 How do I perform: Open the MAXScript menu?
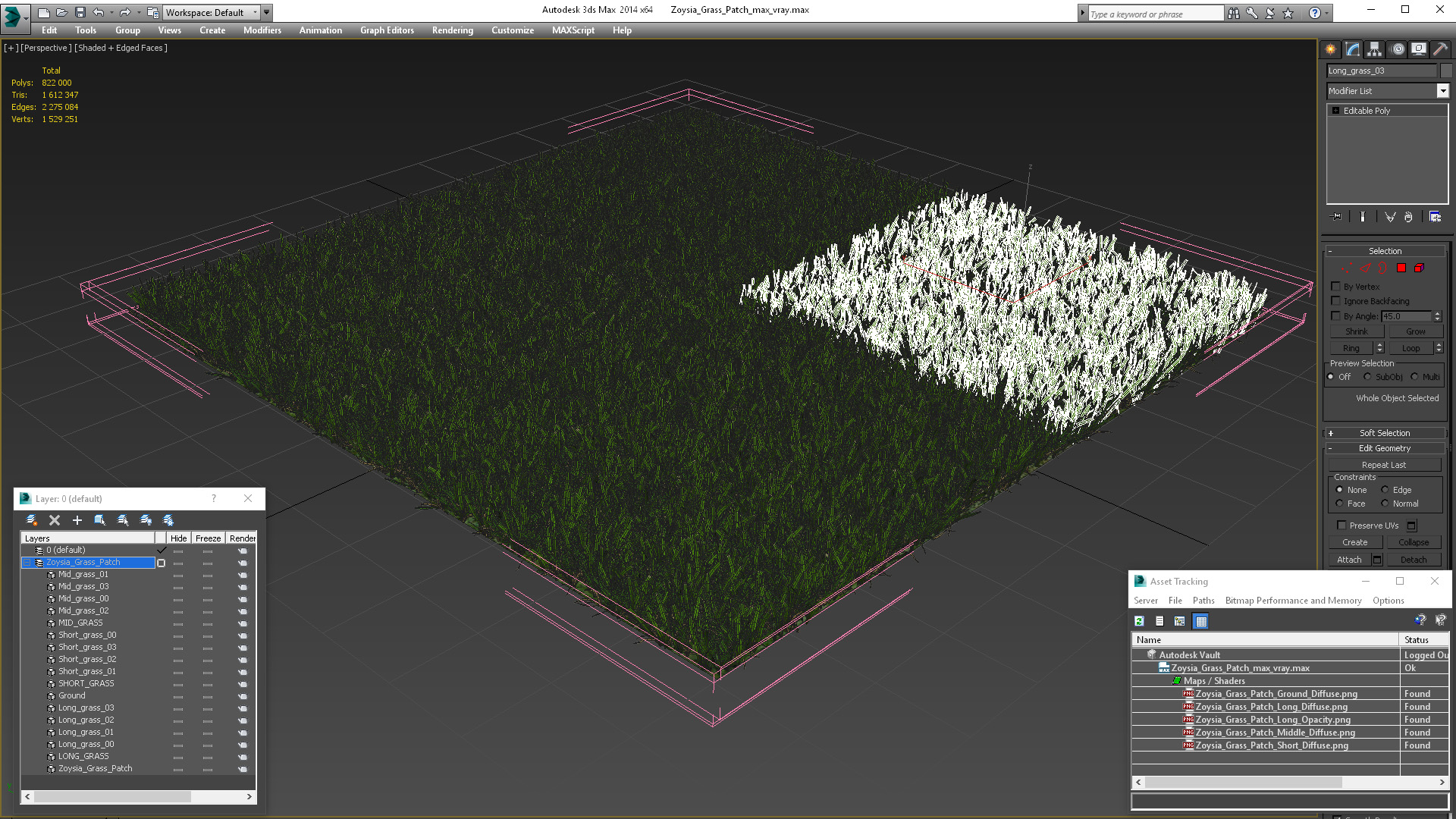pyautogui.click(x=573, y=30)
